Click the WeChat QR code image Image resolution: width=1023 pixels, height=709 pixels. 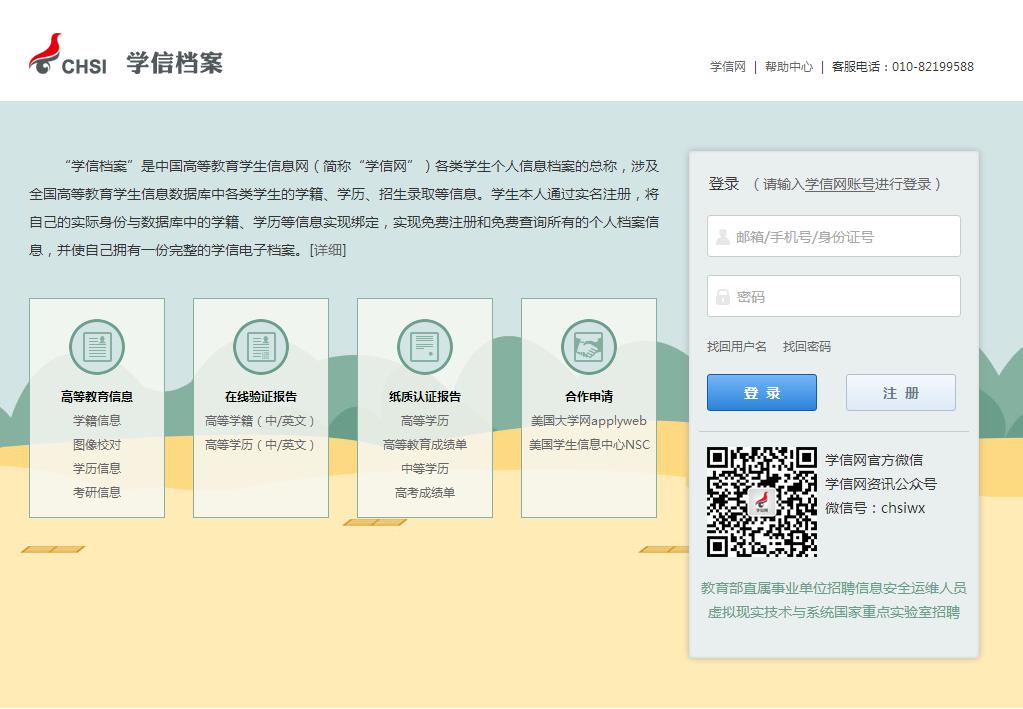pos(762,502)
